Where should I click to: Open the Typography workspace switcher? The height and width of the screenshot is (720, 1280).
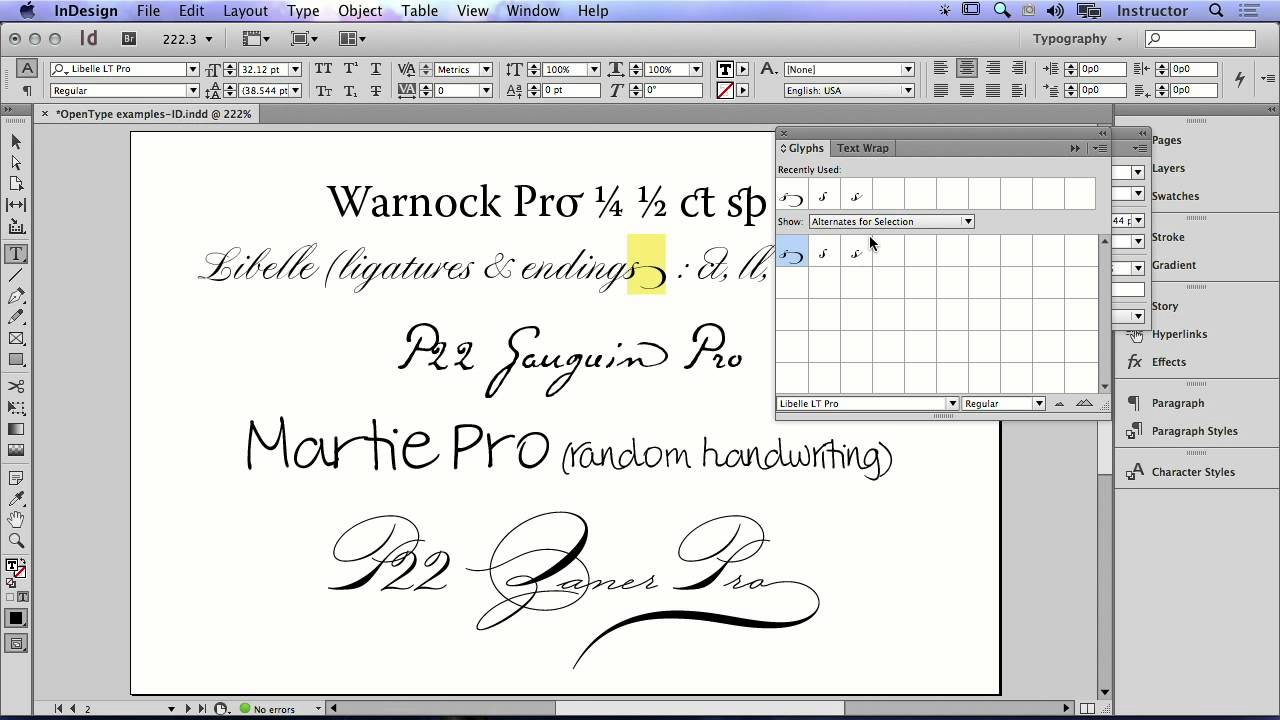point(1077,39)
